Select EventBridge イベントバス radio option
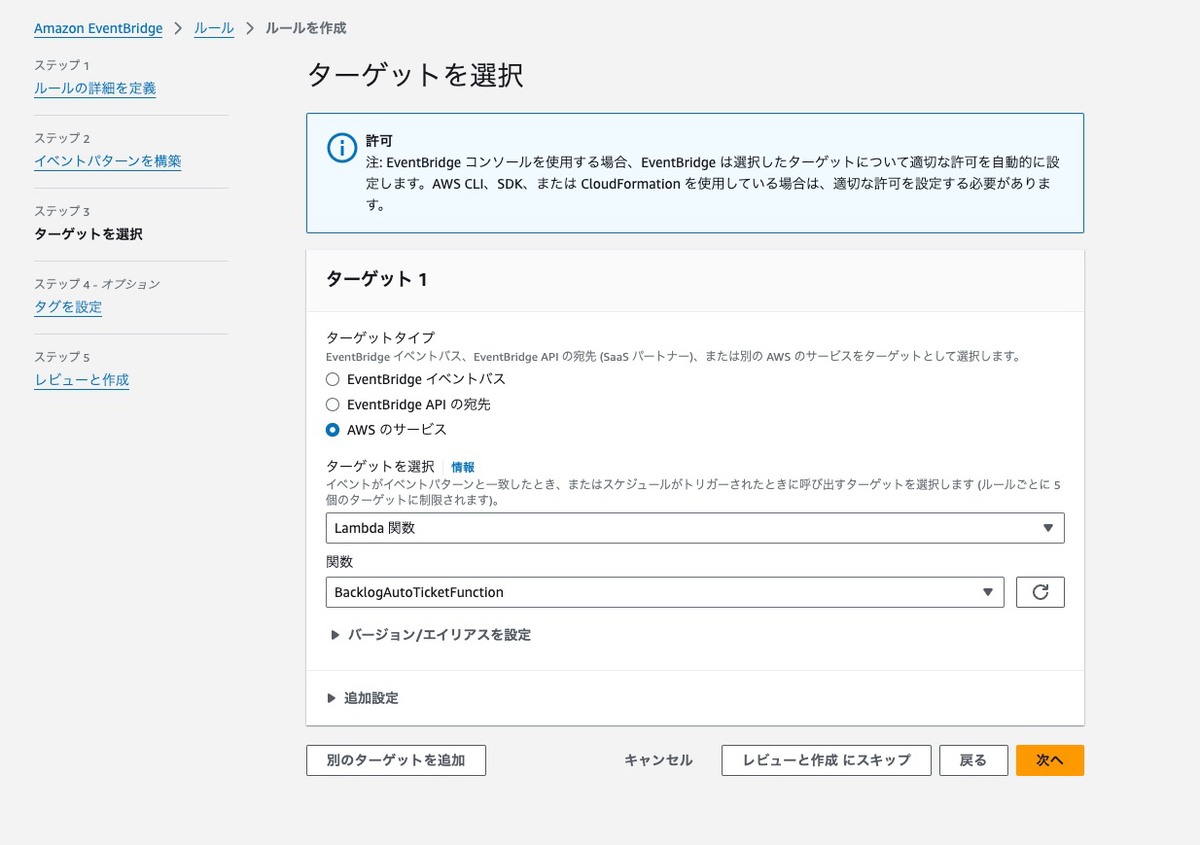Image resolution: width=1200 pixels, height=845 pixels. point(333,379)
